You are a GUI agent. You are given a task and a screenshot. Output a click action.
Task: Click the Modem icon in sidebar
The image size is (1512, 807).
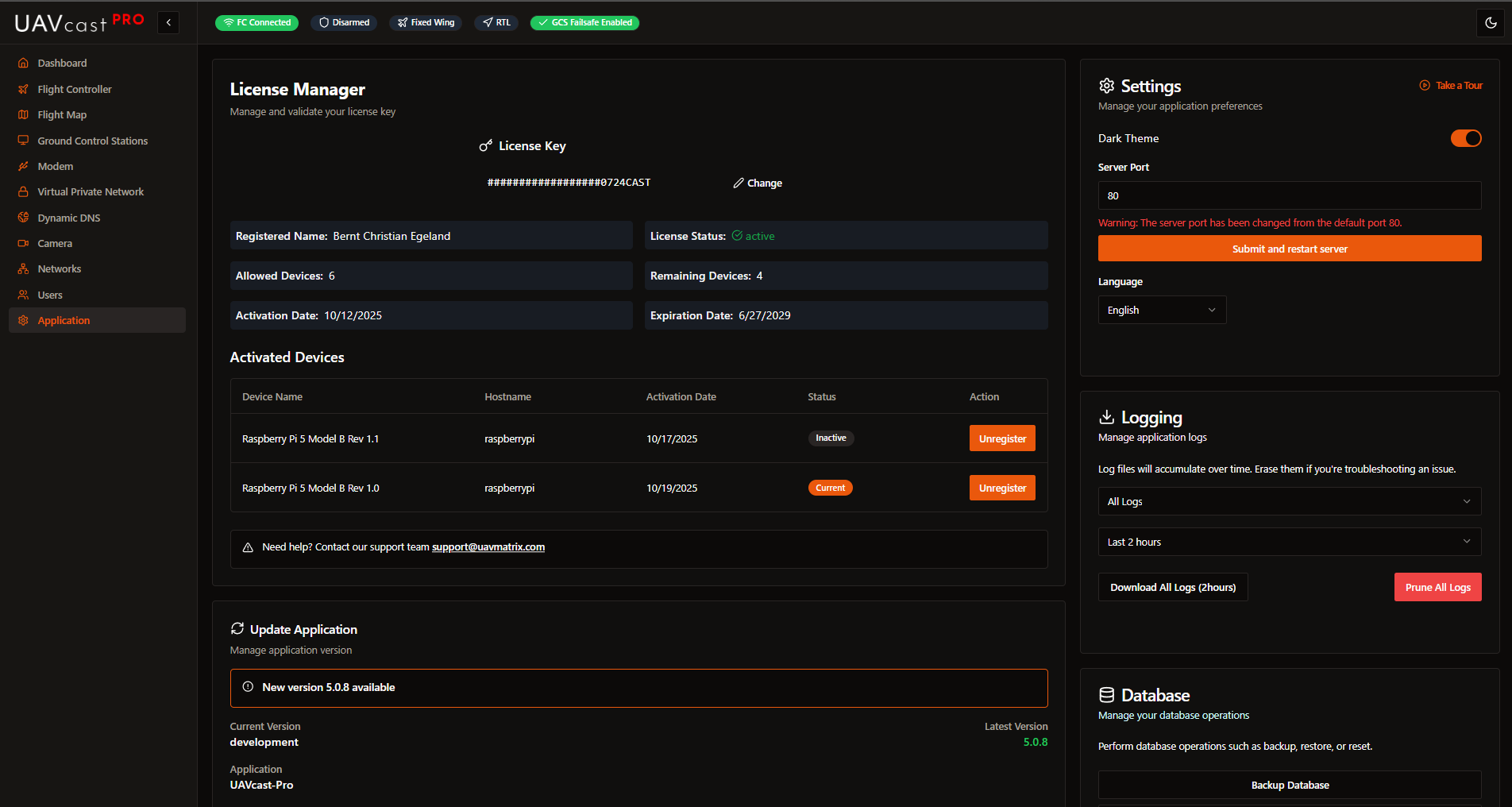coord(23,166)
